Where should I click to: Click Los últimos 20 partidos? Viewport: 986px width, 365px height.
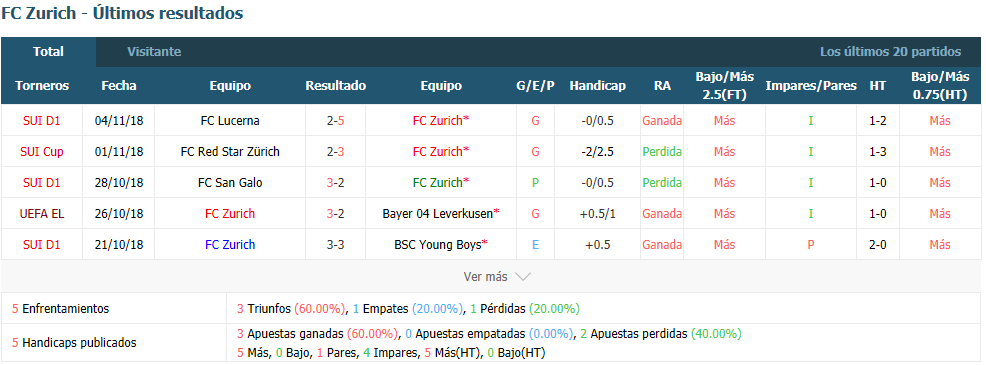point(890,52)
